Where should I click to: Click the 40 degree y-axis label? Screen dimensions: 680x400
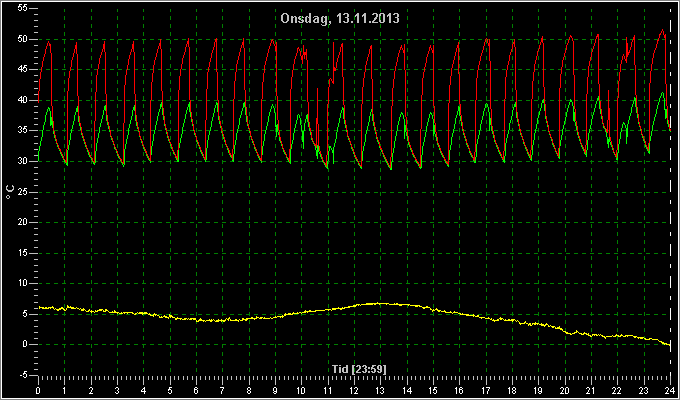(23, 101)
